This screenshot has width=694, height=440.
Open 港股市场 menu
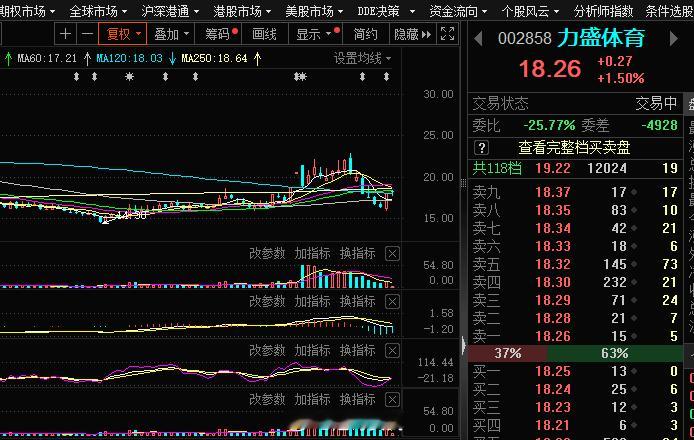coord(242,11)
